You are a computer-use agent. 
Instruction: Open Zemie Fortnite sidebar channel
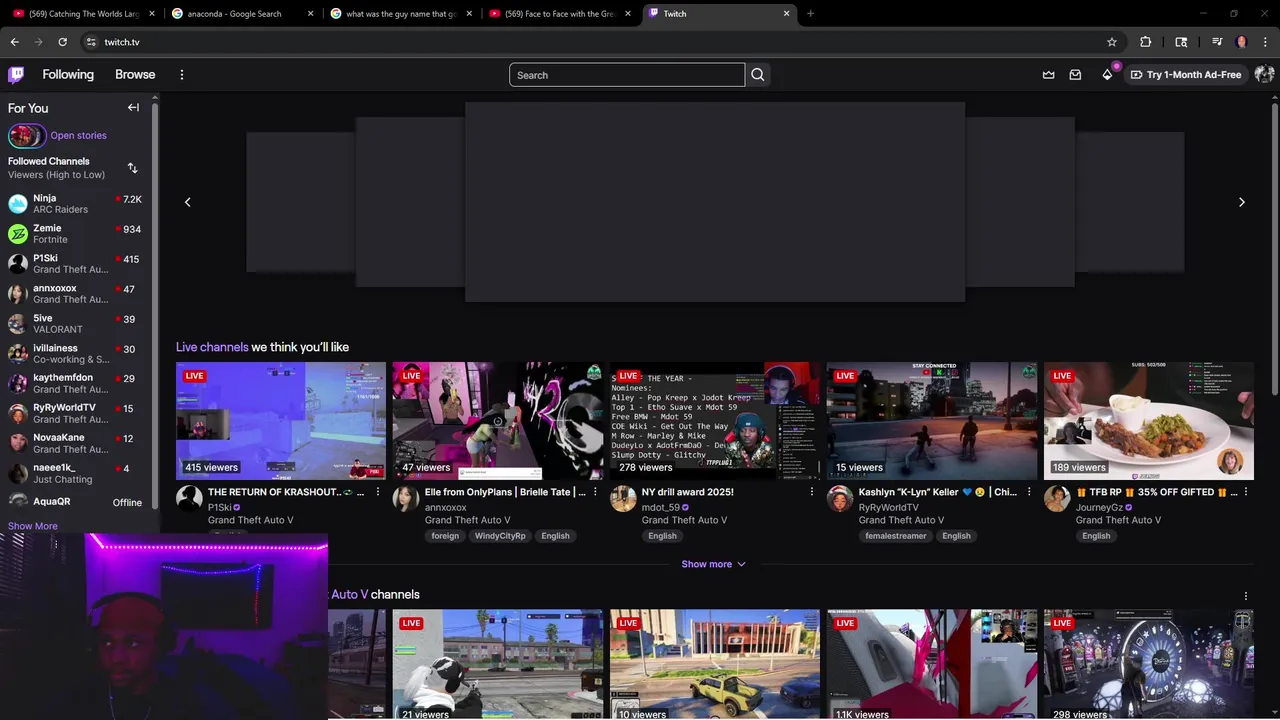76,234
